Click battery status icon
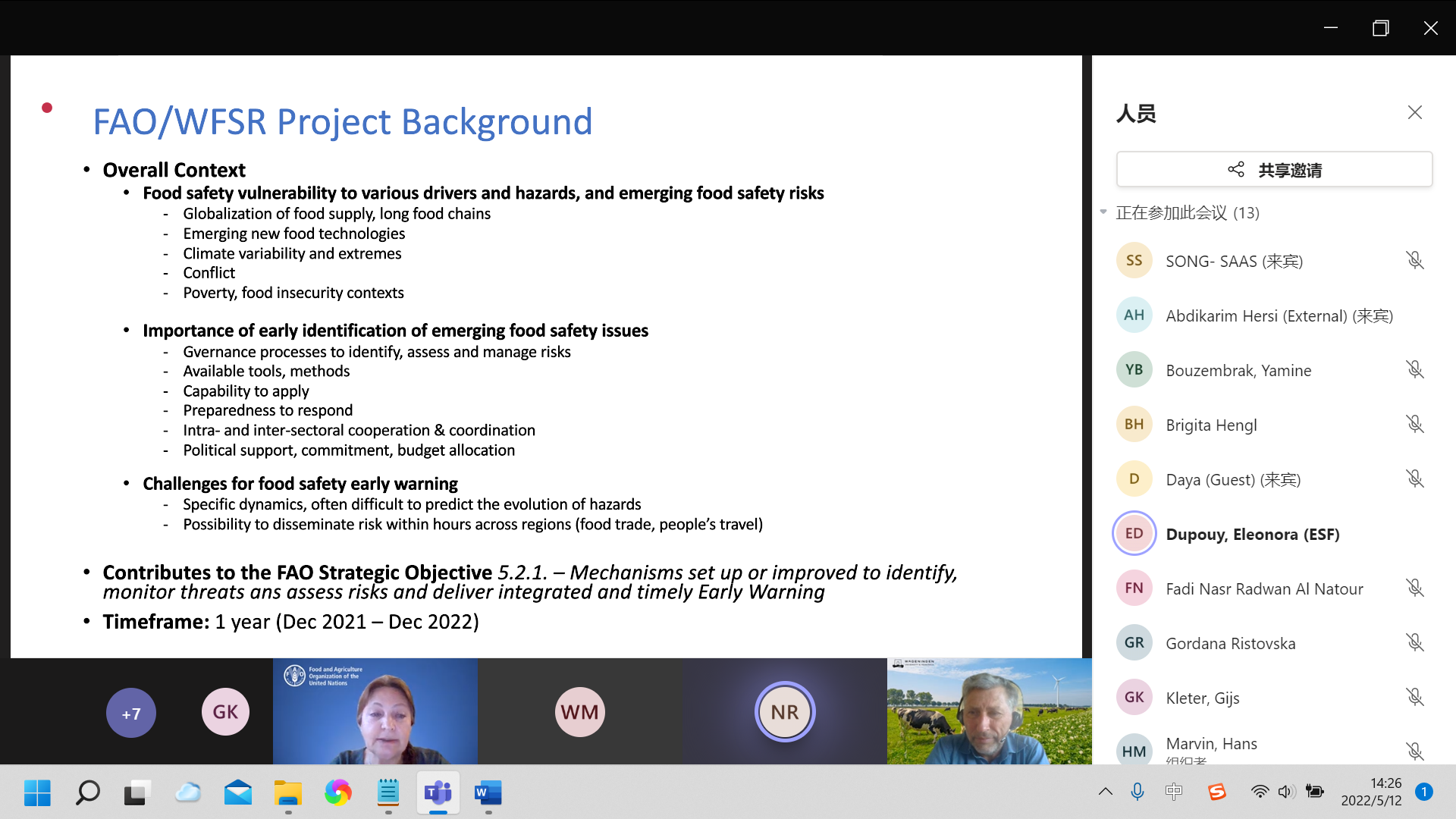Screen dimensions: 1456x819 (x=1314, y=792)
